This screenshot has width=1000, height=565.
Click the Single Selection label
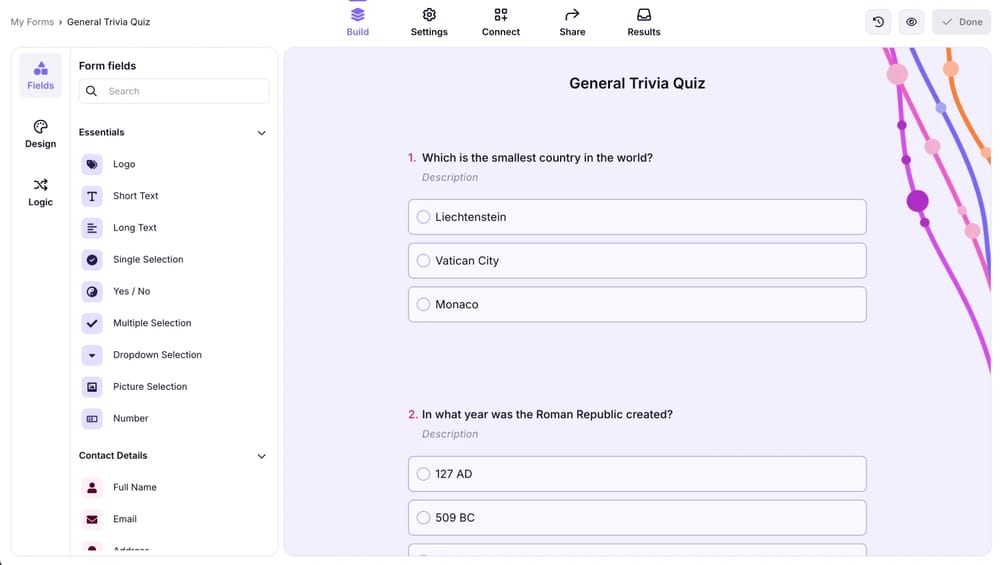(x=148, y=260)
